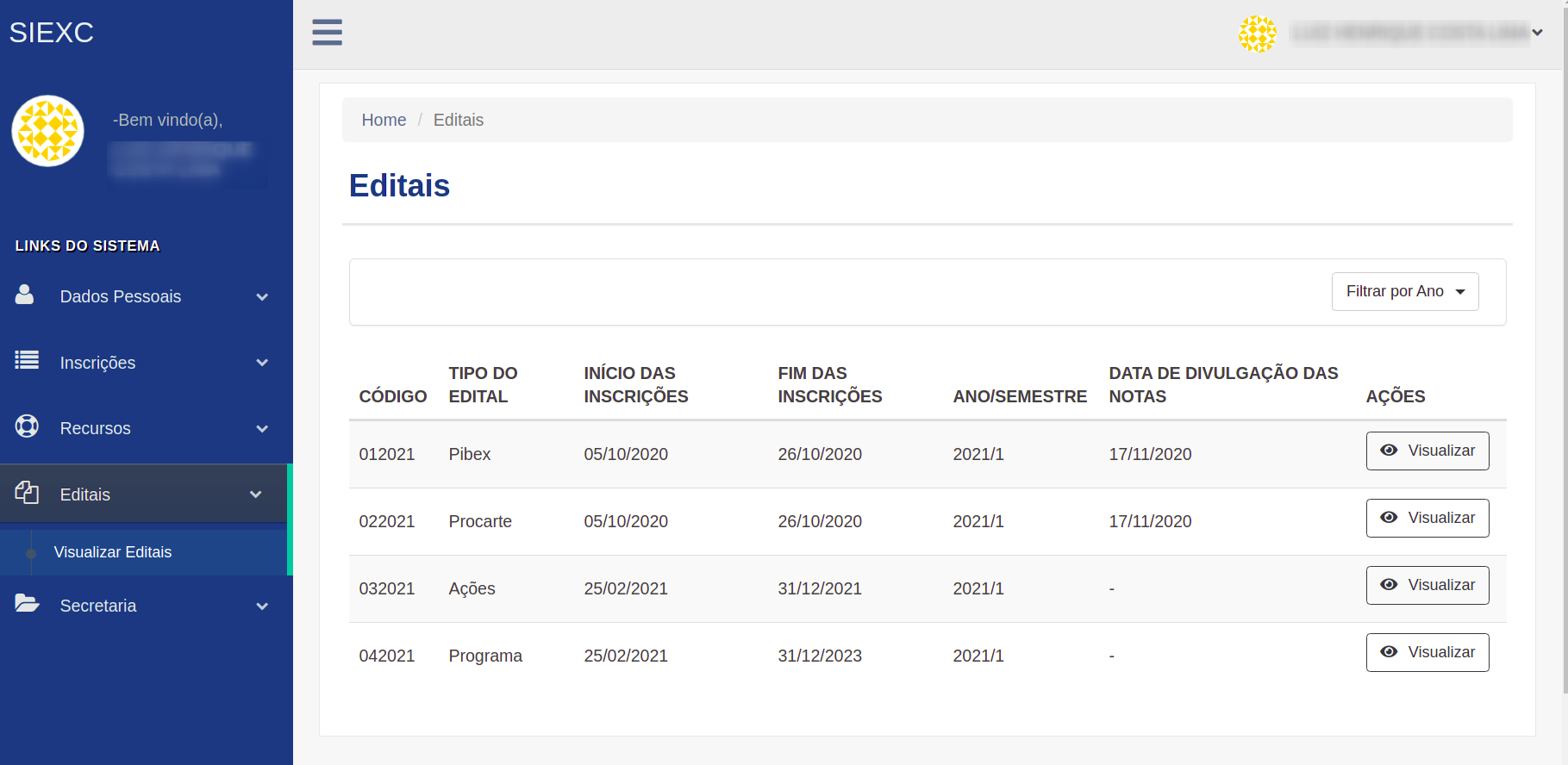This screenshot has height=765, width=1568.
Task: Click the user avatar in top bar
Action: (x=1257, y=34)
